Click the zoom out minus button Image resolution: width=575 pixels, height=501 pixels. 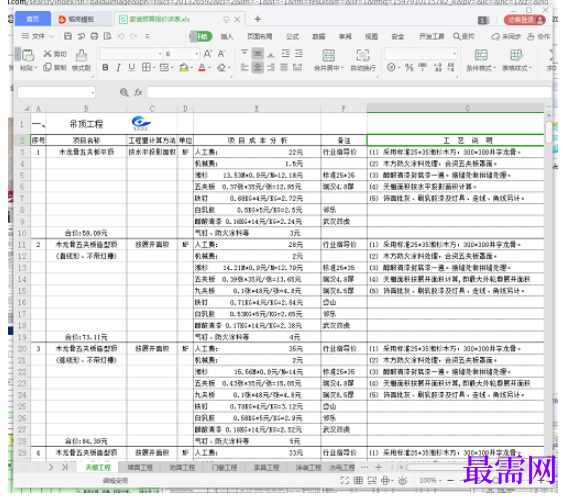tap(451, 480)
